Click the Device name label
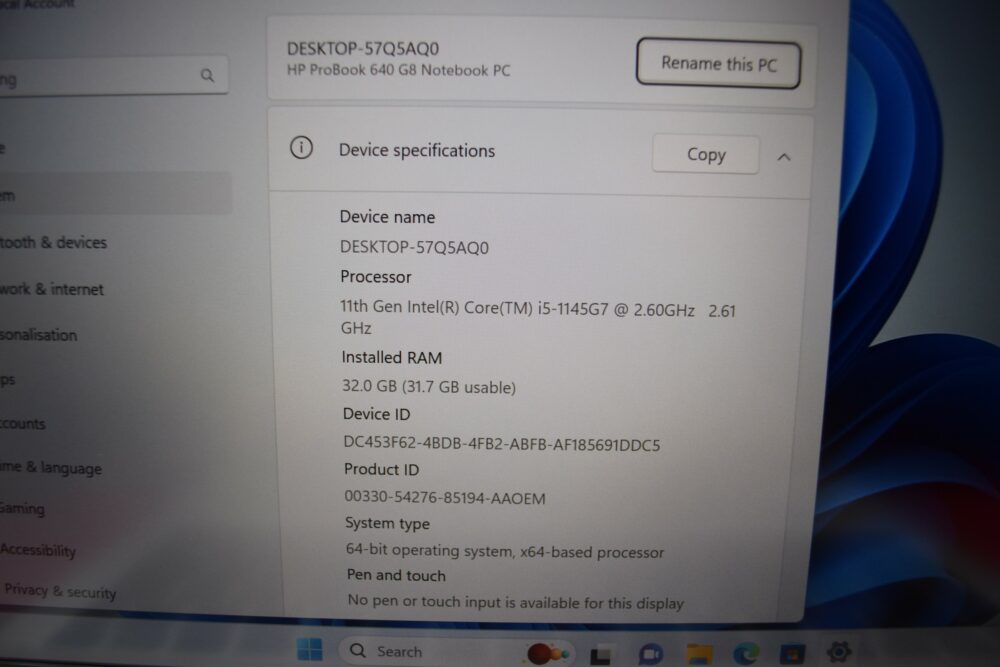Image resolution: width=1000 pixels, height=667 pixels. pyautogui.click(x=387, y=217)
